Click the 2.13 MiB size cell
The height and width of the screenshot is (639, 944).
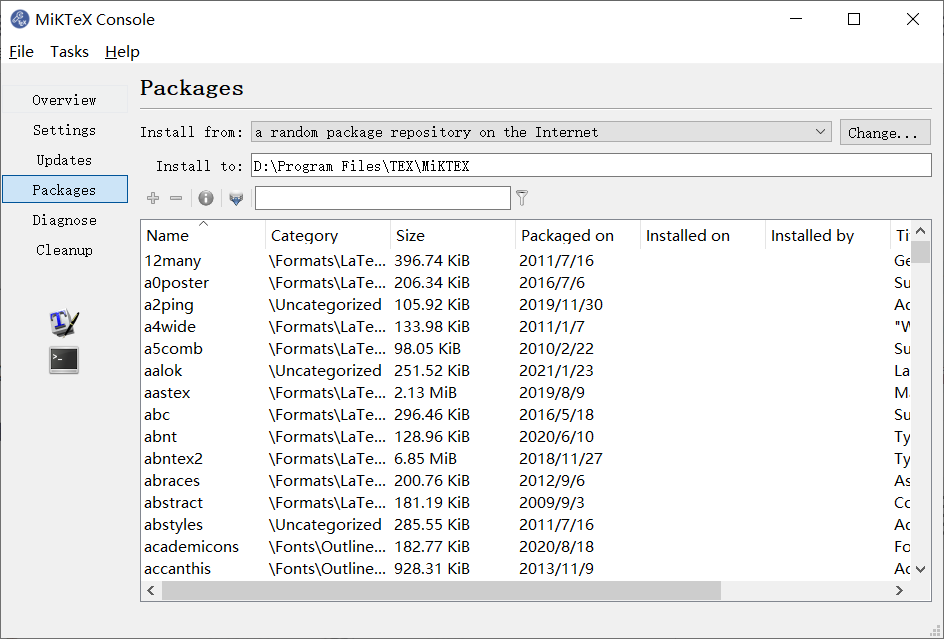(425, 393)
